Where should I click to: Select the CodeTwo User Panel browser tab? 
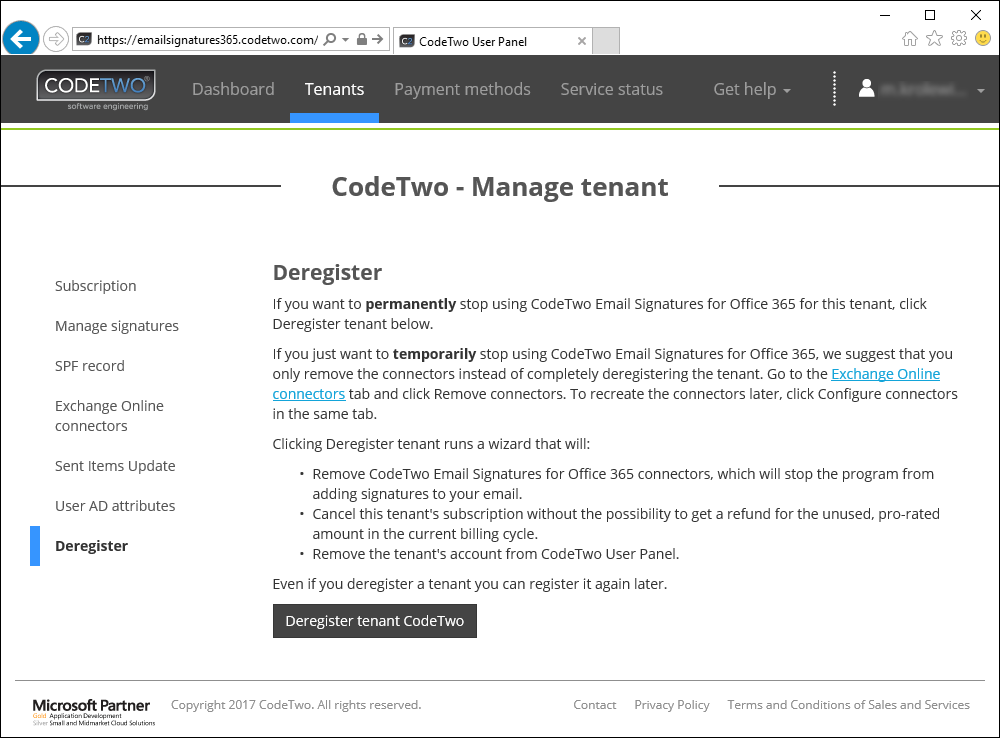[493, 41]
